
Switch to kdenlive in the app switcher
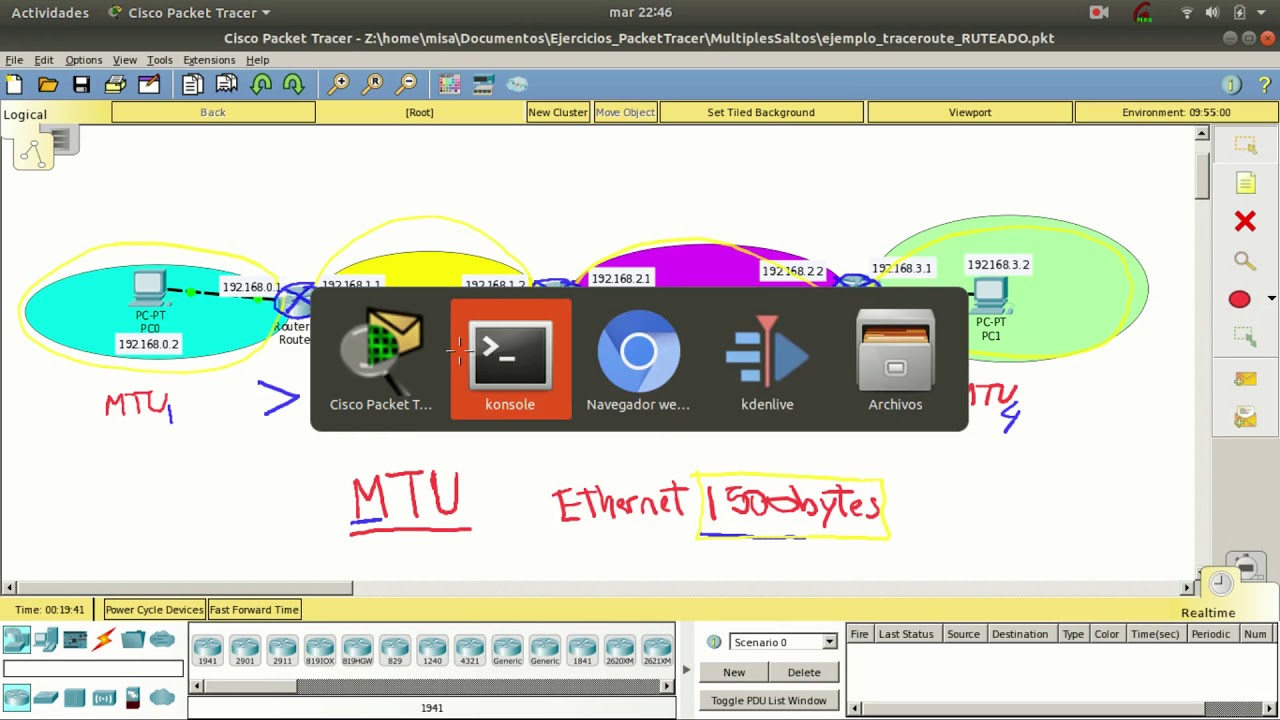click(767, 360)
